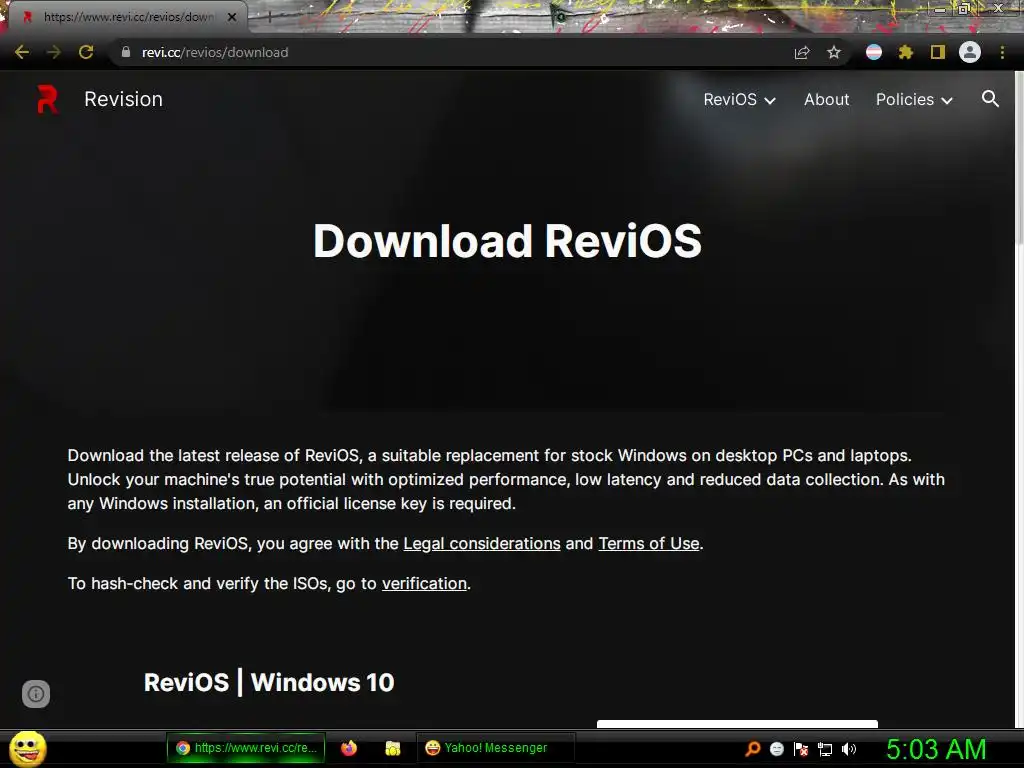1024x768 pixels.
Task: Go to the Revision home link
Action: click(123, 99)
